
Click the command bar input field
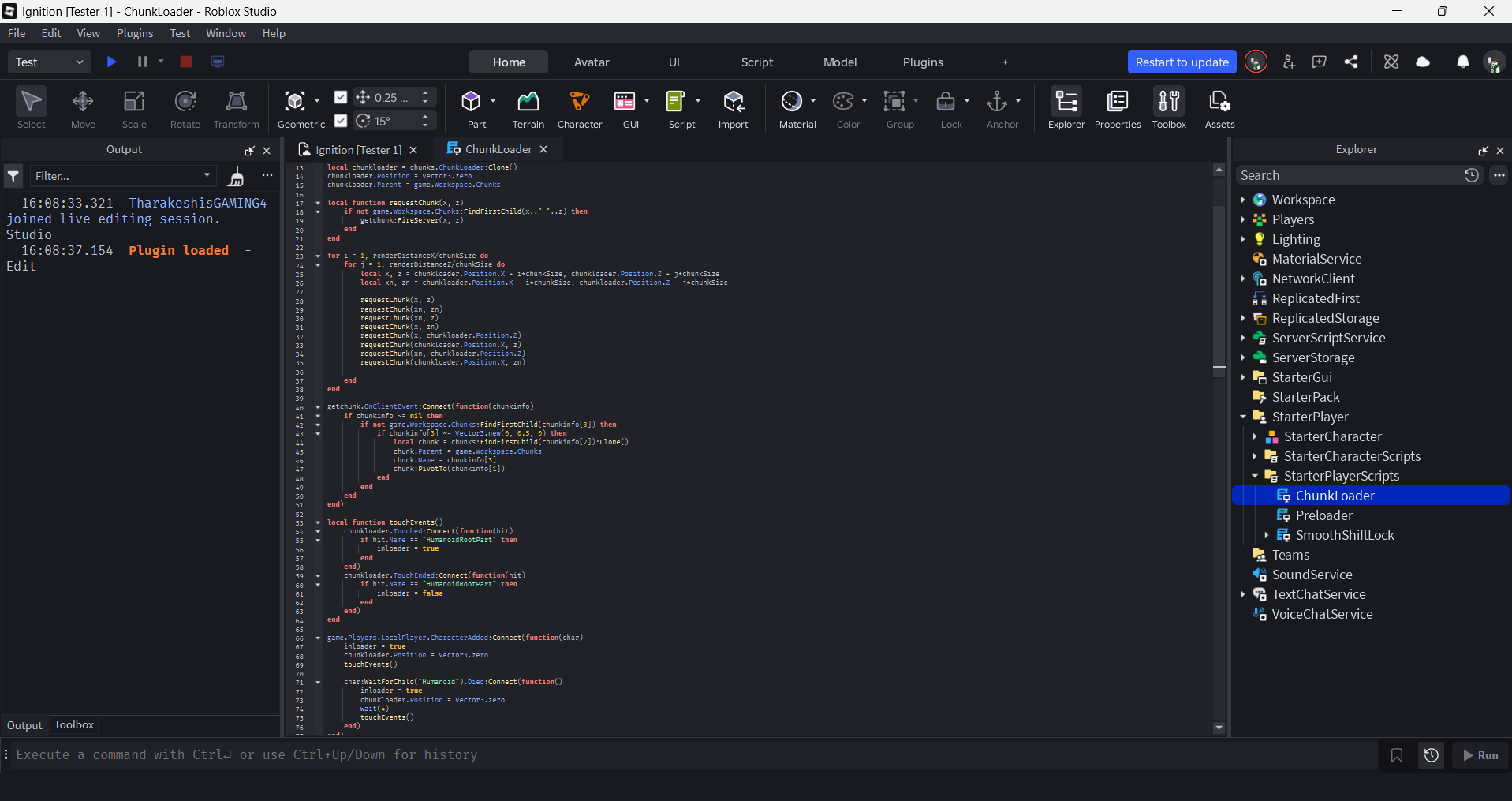point(694,755)
